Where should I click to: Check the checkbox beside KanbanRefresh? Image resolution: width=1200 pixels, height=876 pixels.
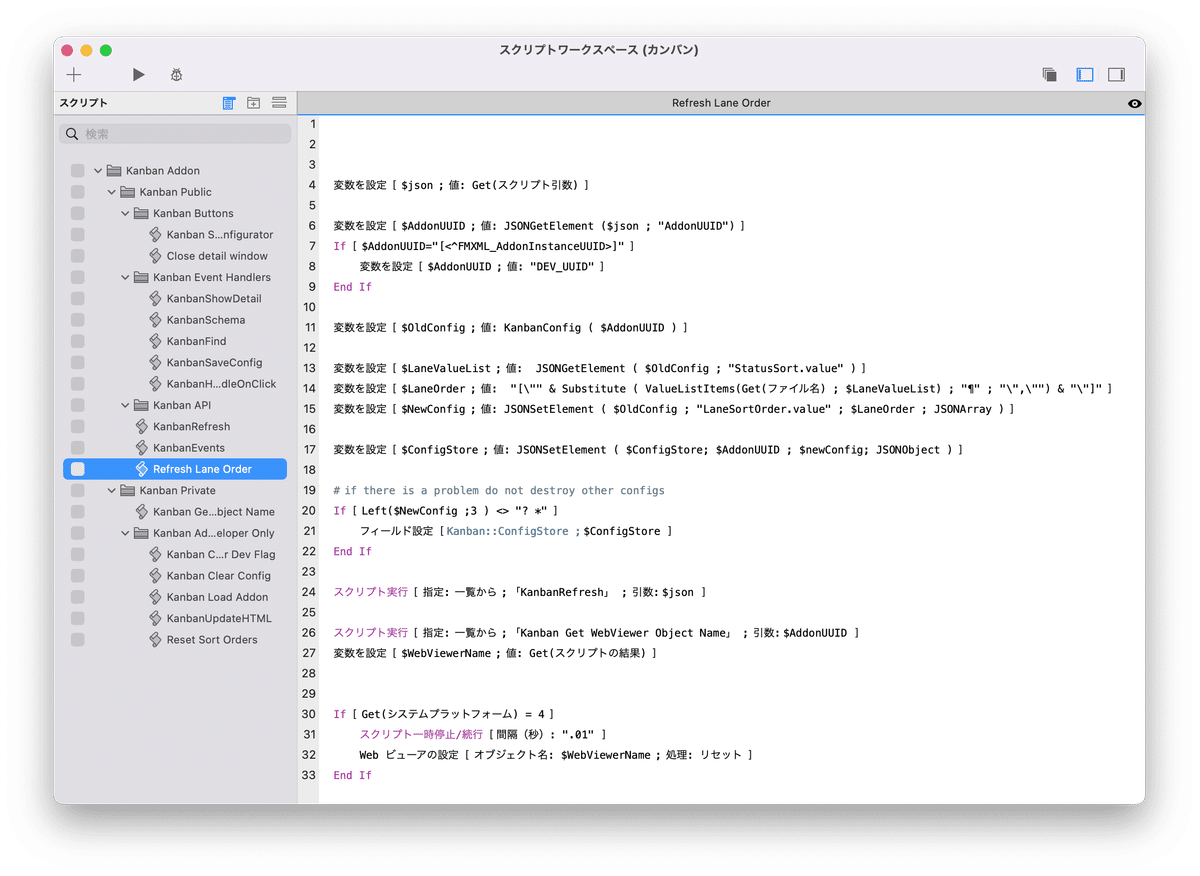point(77,425)
